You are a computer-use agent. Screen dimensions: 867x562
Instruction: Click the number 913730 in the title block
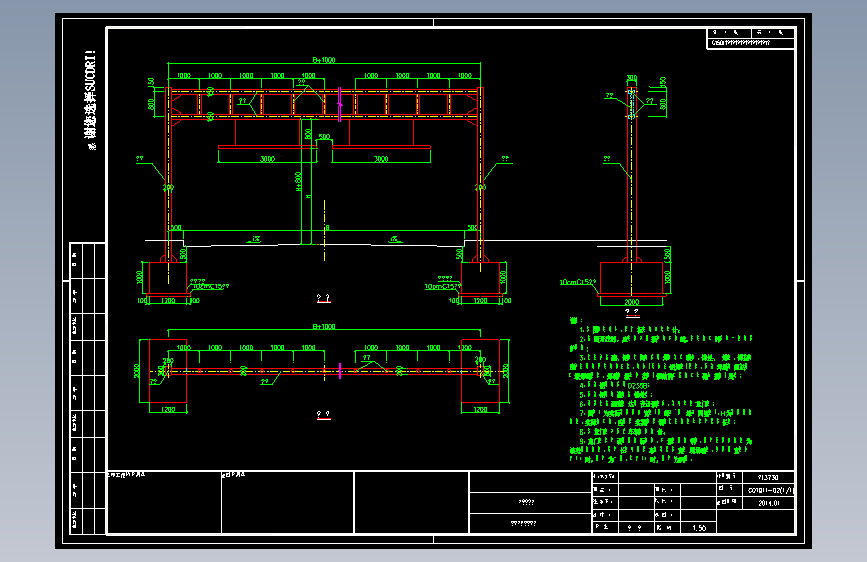[x=768, y=477]
